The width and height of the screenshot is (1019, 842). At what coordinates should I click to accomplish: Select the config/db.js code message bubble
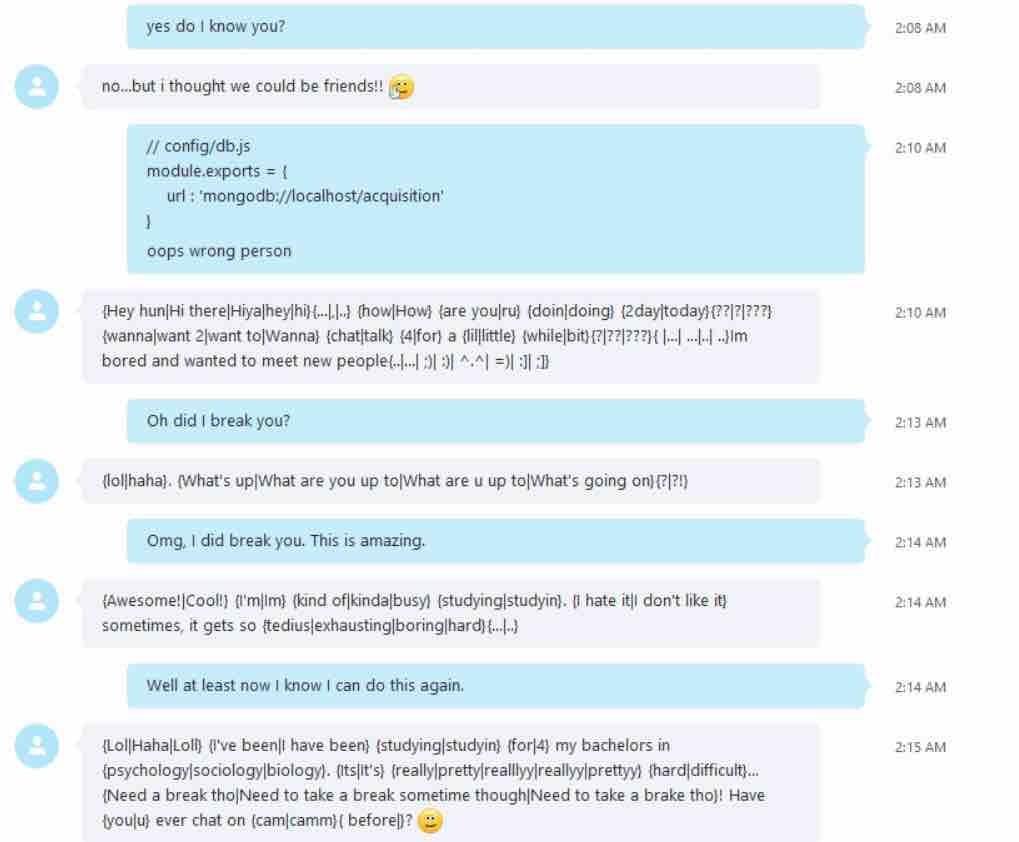[496, 199]
